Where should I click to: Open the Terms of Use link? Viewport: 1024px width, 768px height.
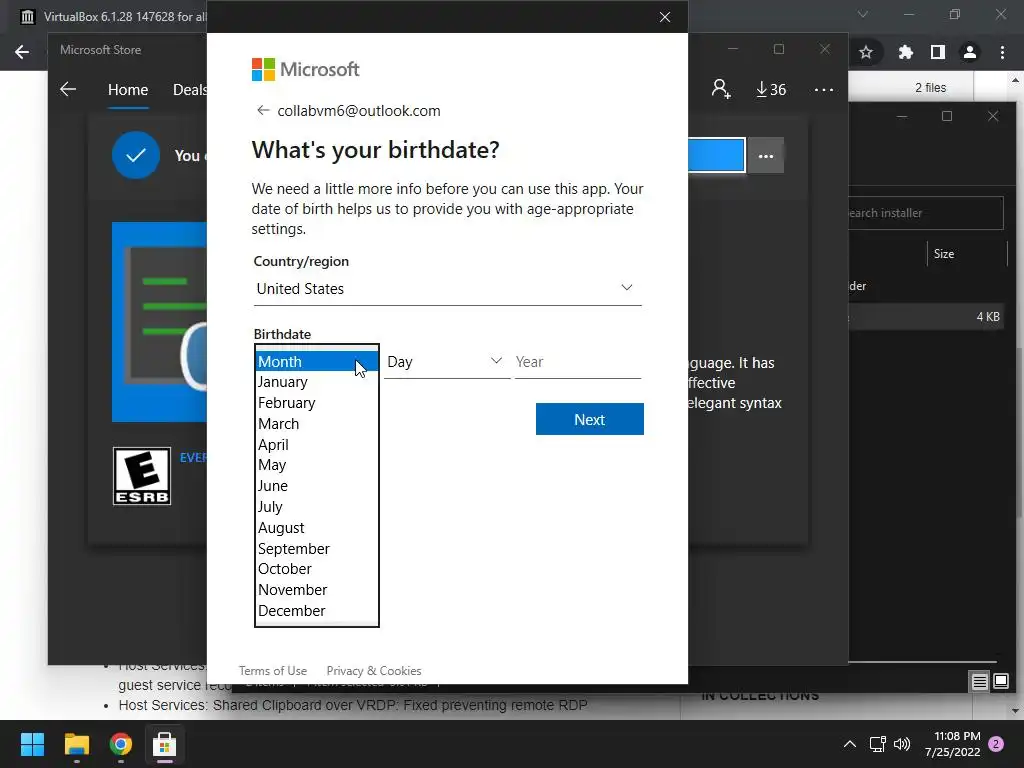(272, 671)
